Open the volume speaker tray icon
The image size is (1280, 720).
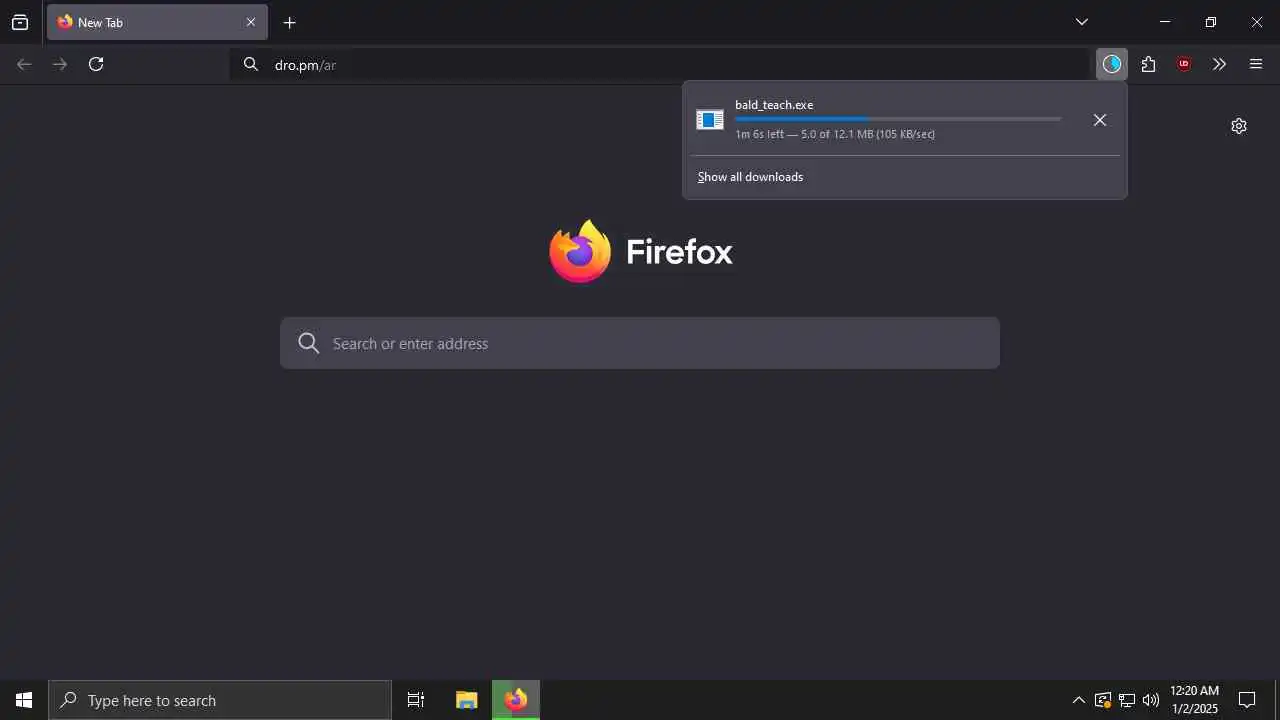pos(1151,700)
